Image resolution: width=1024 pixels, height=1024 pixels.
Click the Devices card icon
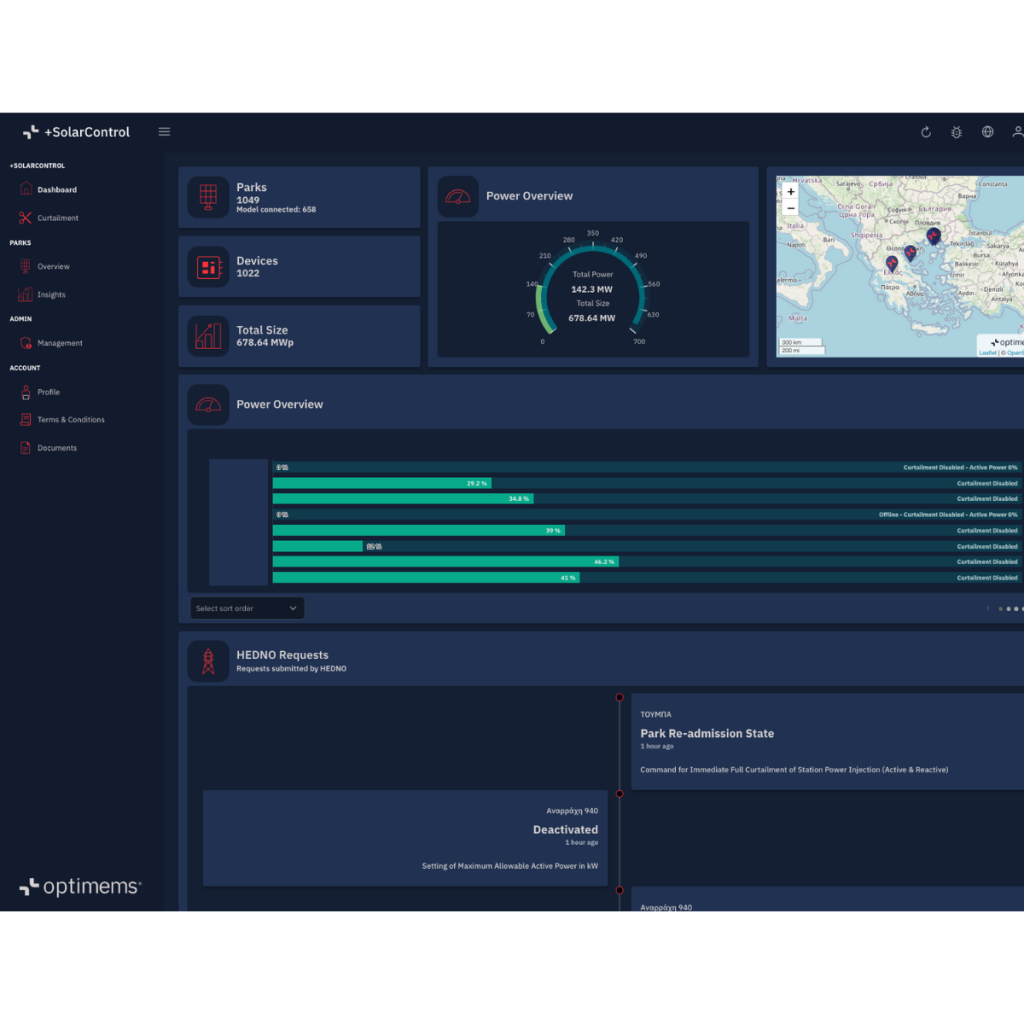[x=208, y=267]
